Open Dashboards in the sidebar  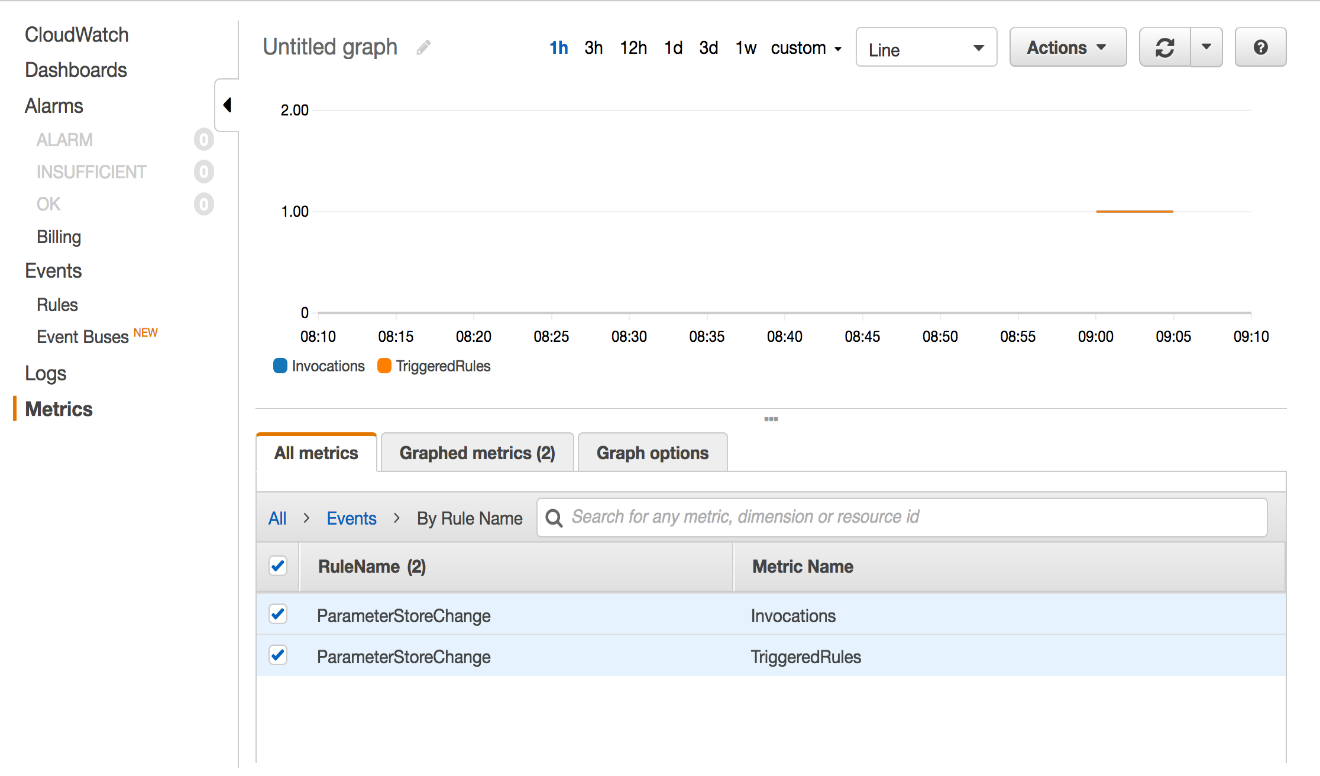[x=76, y=70]
